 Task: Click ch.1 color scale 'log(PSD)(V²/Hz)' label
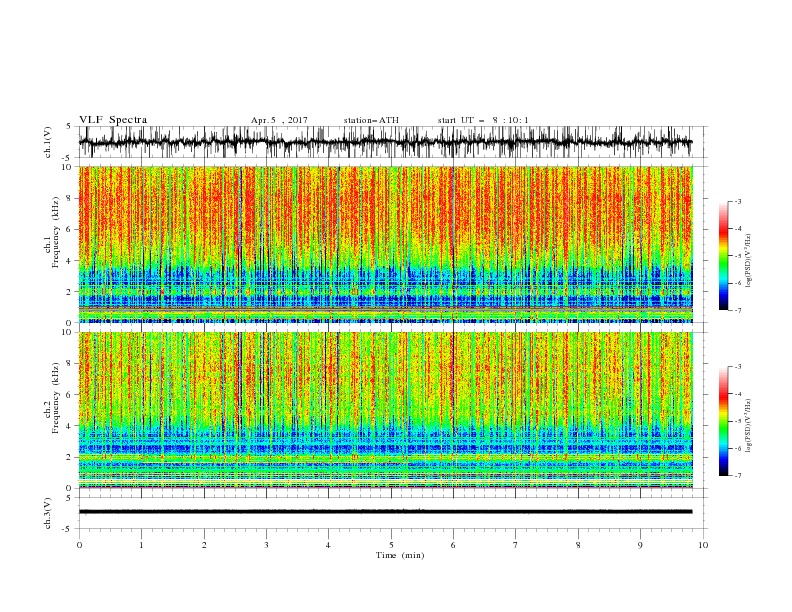[749, 261]
